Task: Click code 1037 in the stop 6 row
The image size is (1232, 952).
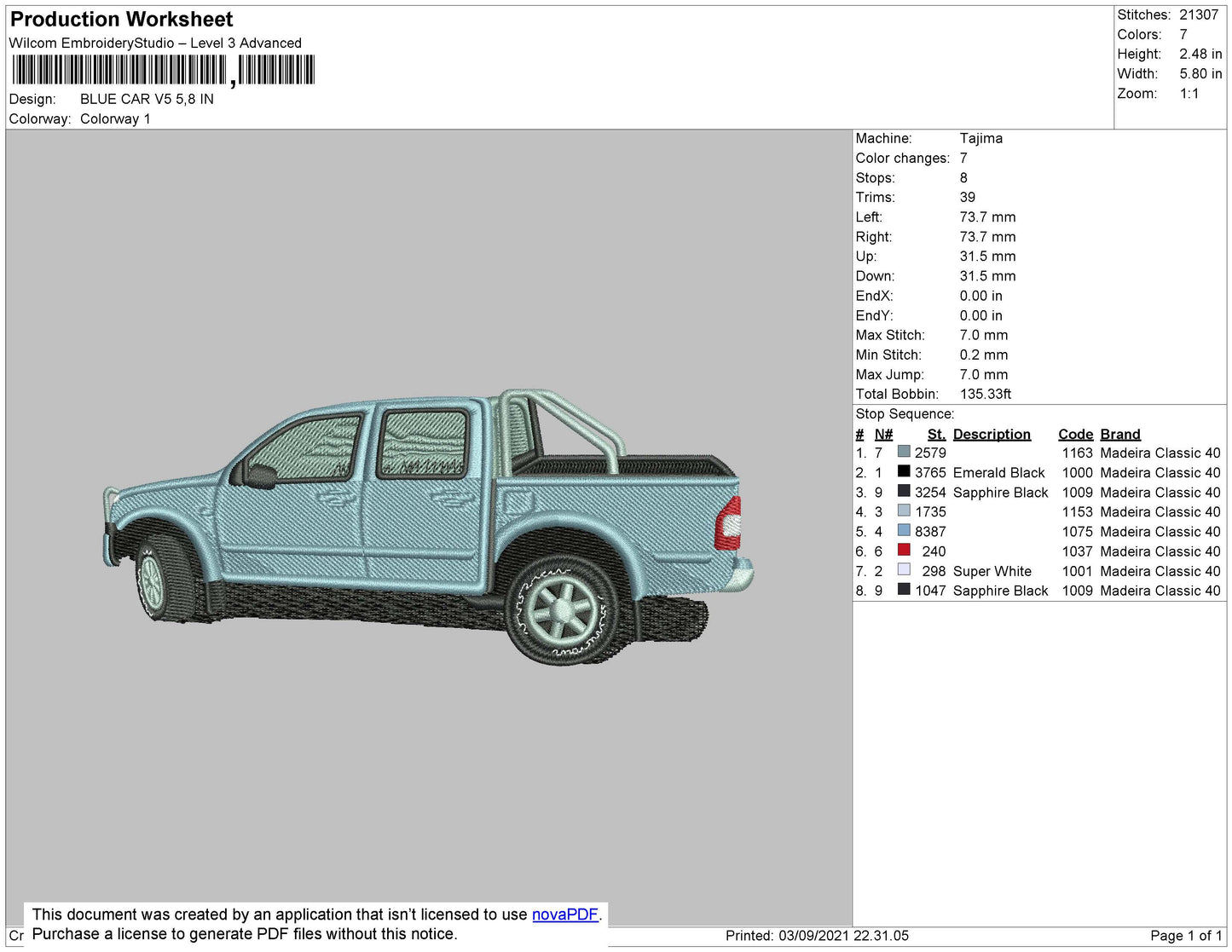Action: pyautogui.click(x=1077, y=551)
